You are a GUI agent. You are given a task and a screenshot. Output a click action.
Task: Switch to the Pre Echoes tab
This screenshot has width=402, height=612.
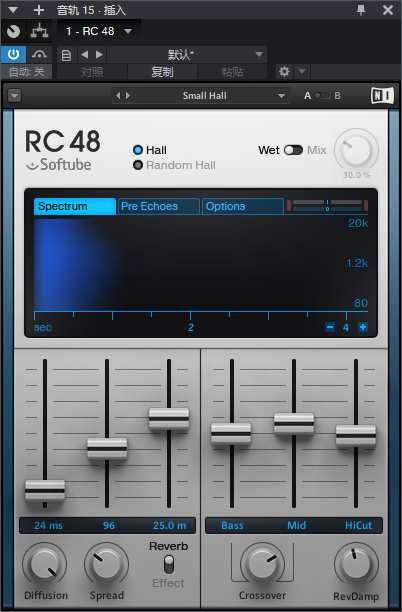[159, 206]
